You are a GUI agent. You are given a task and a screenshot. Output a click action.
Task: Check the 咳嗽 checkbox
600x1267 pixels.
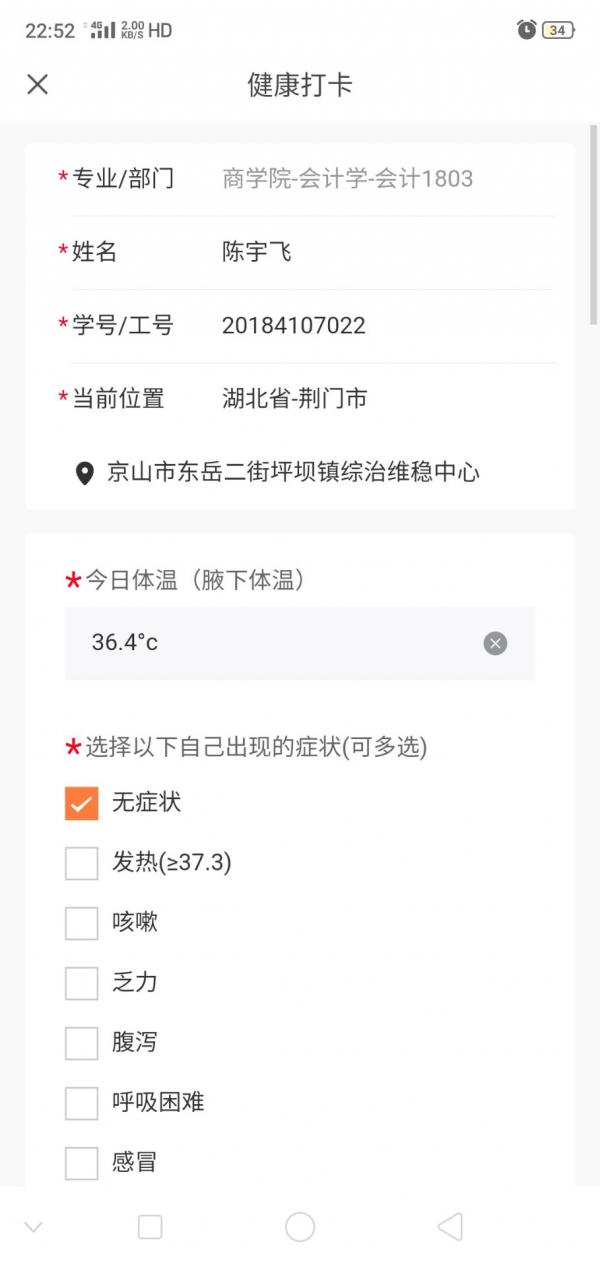click(x=82, y=923)
